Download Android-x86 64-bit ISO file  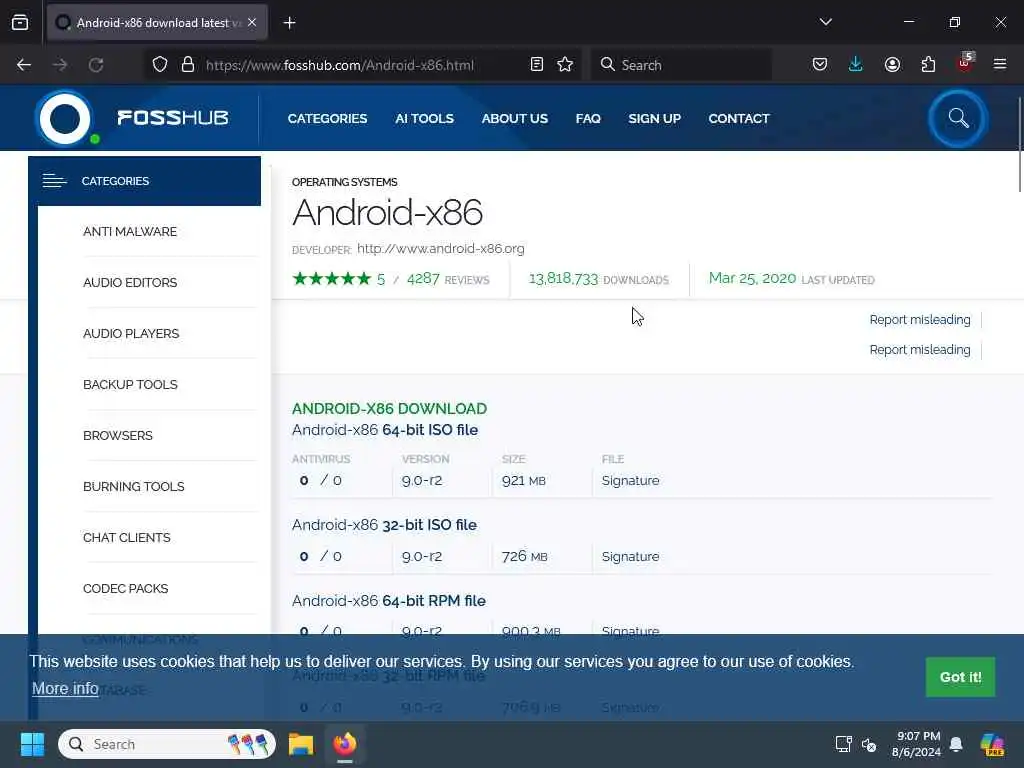point(385,430)
